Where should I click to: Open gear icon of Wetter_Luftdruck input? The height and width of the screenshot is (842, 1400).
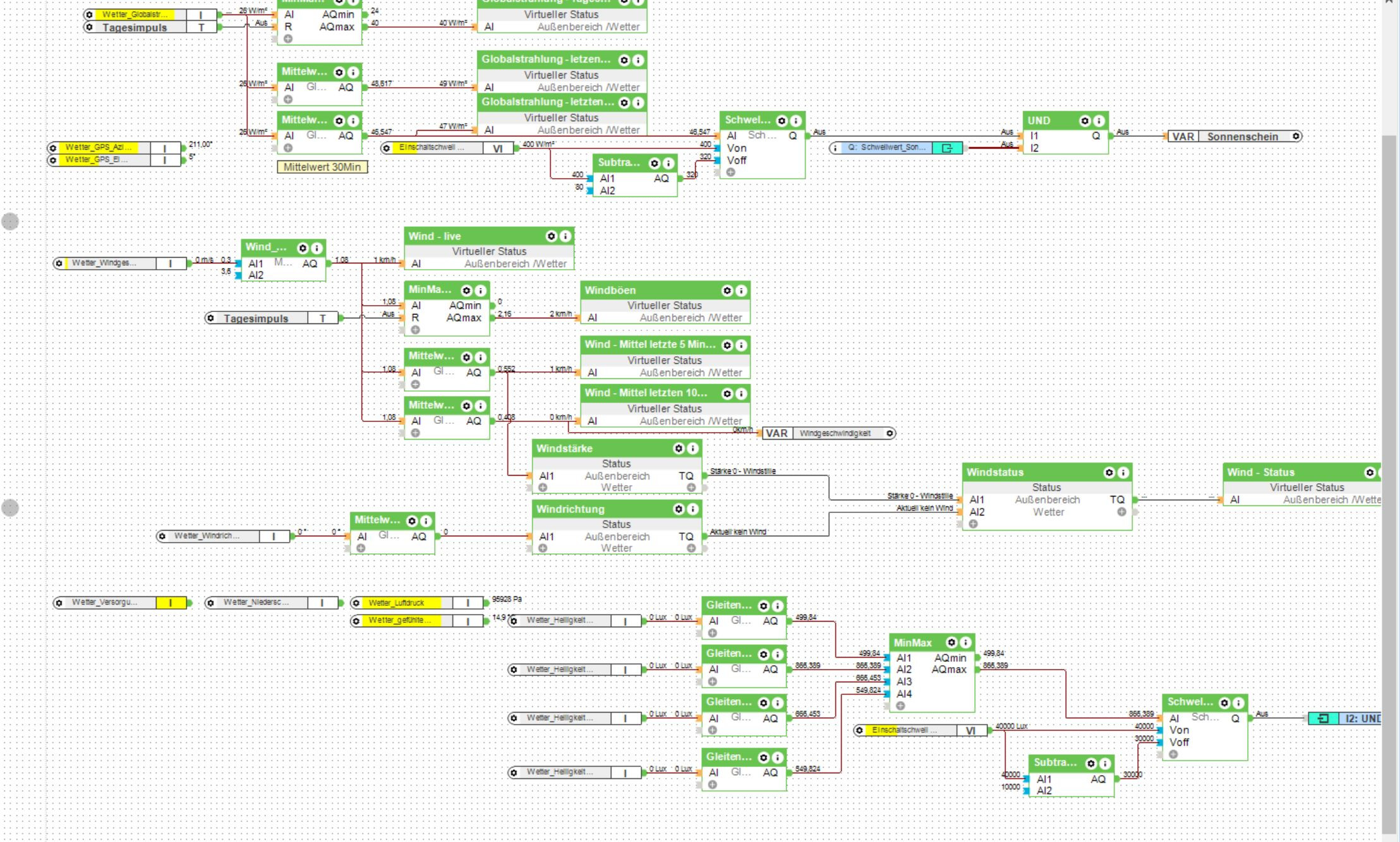356,603
